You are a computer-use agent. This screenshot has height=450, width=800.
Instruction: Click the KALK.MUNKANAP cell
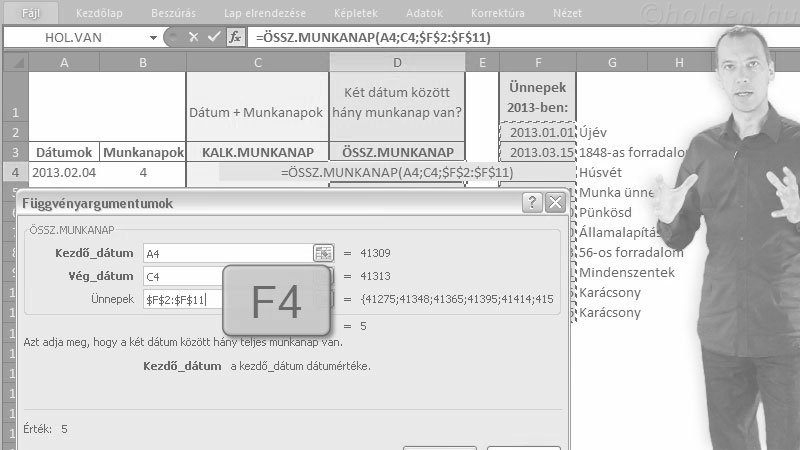point(258,152)
